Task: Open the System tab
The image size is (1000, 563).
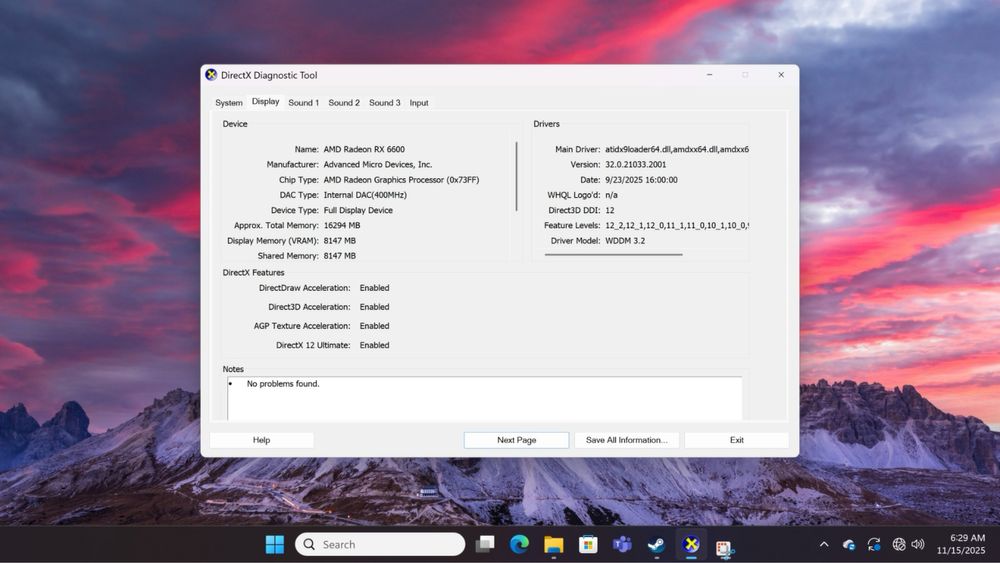Action: pos(228,103)
